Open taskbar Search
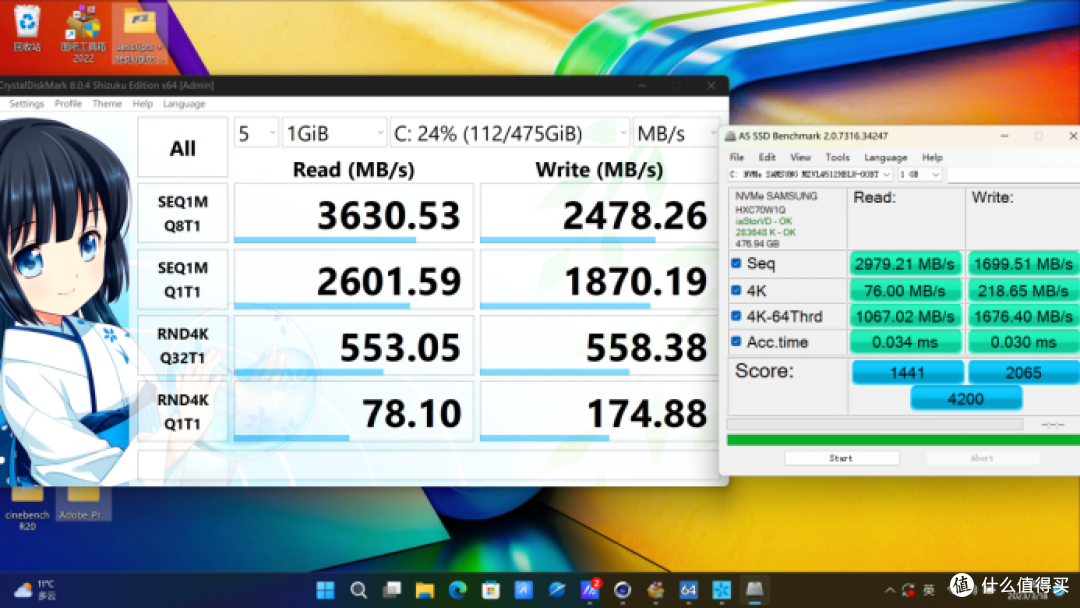Viewport: 1080px width, 608px height. coord(358,590)
